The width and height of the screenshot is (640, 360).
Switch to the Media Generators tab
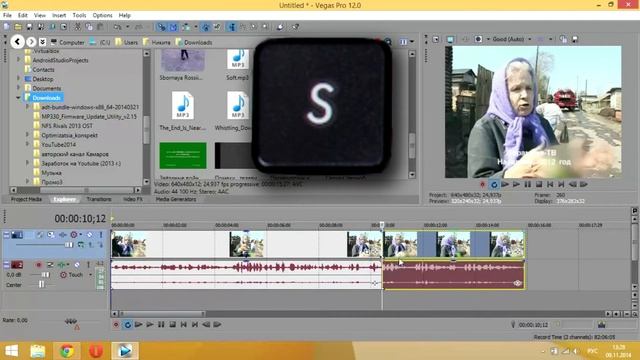(176, 199)
